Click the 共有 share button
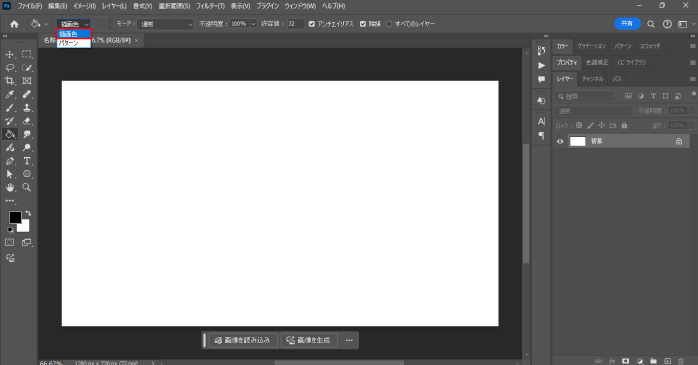Image resolution: width=698 pixels, height=365 pixels. coord(627,24)
